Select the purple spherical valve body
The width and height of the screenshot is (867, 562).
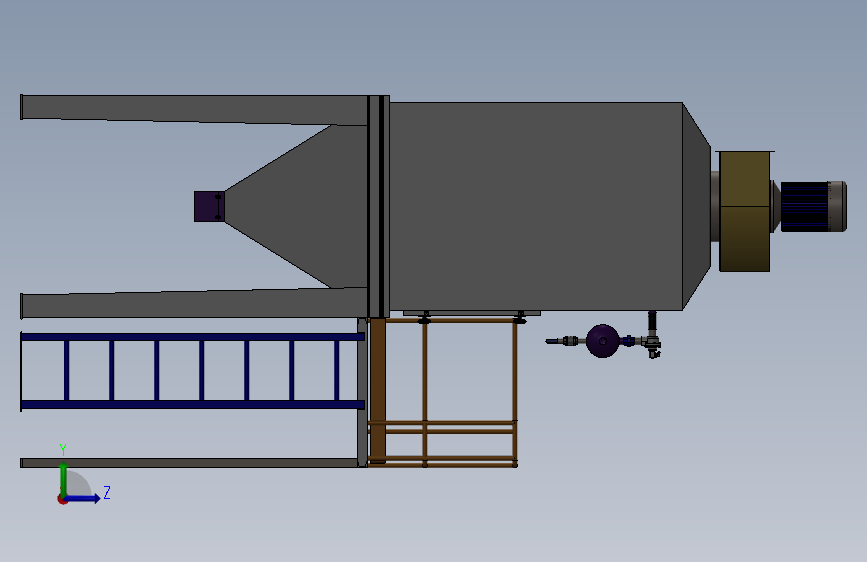602,341
